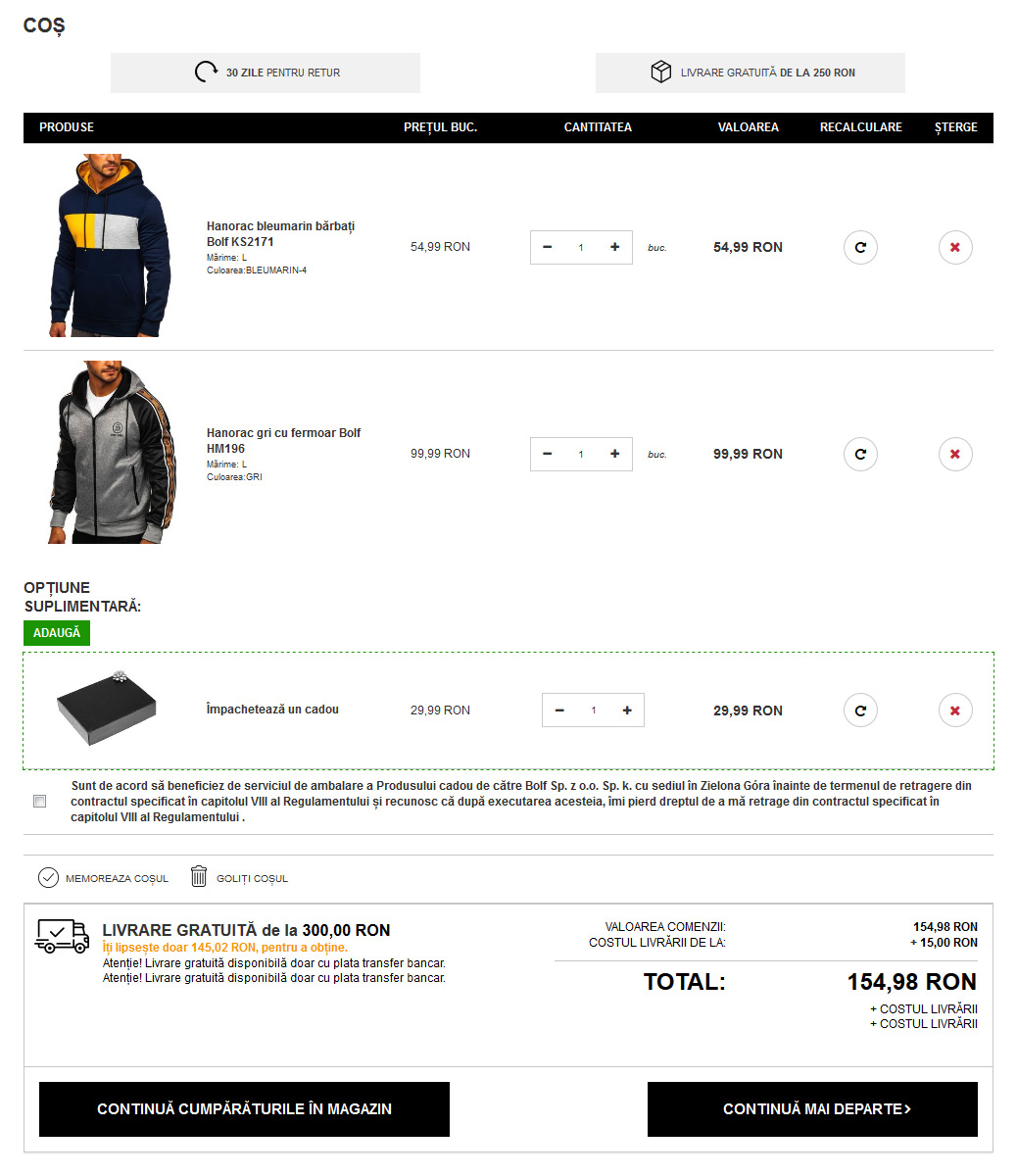Delete the navy hoodie KS2171 from cart
The image size is (1017, 1176).
[x=955, y=247]
